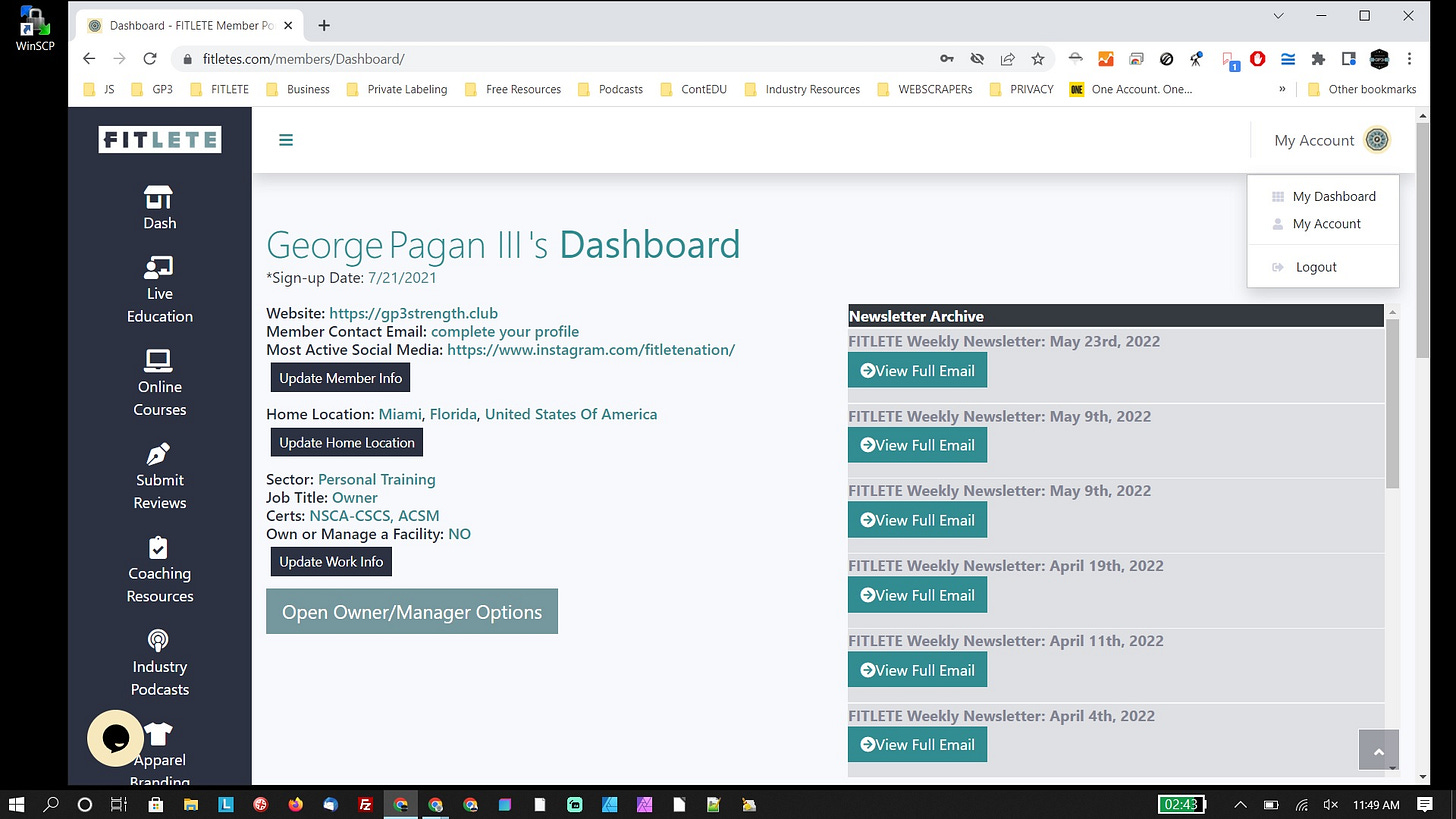Toggle the hamburger sidebar menu

tap(286, 140)
